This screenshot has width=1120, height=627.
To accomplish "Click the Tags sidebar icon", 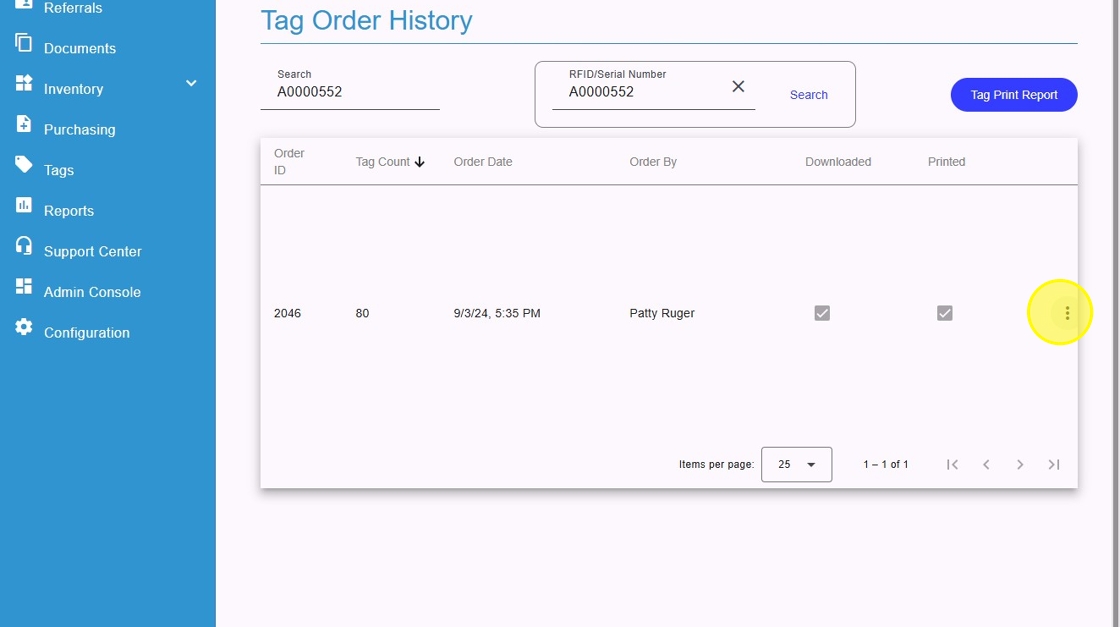I will tap(24, 165).
